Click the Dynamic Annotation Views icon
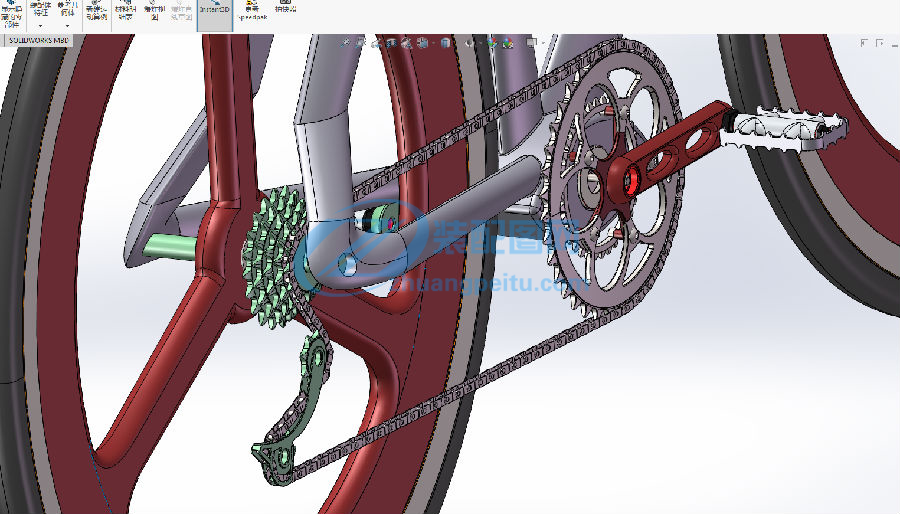Image resolution: width=900 pixels, height=514 pixels. point(407,42)
